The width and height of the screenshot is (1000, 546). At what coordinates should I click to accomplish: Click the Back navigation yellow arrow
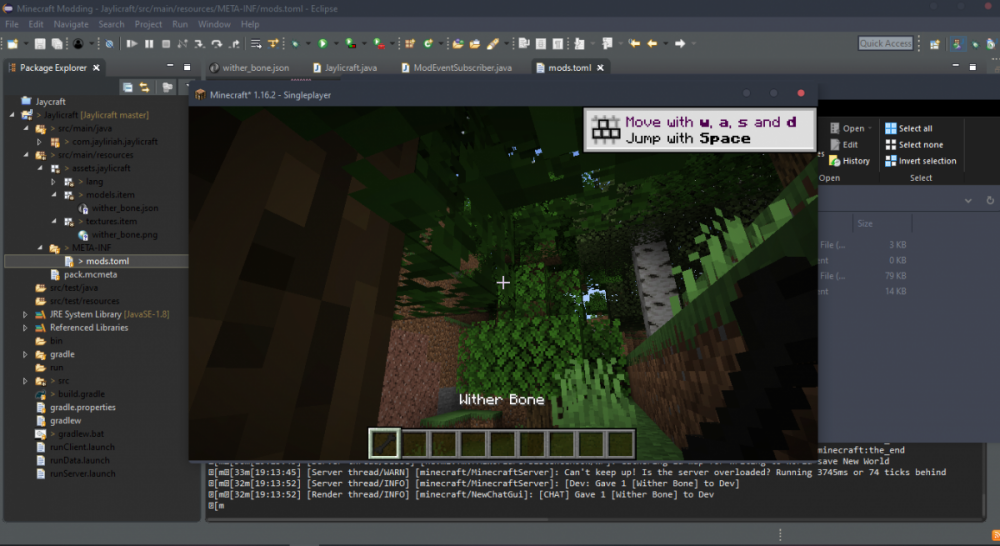(x=652, y=43)
